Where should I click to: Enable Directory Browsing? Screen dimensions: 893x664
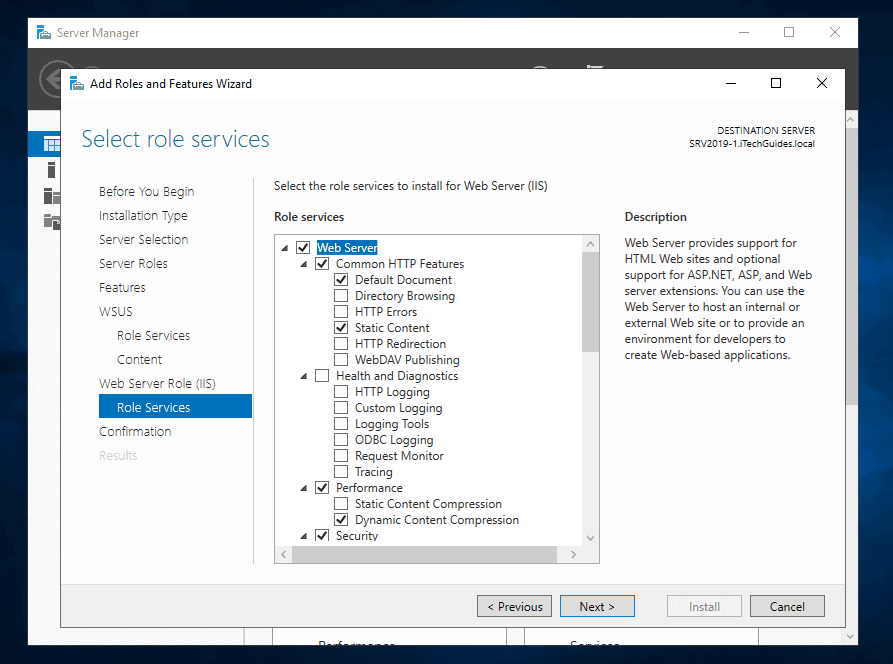click(341, 296)
